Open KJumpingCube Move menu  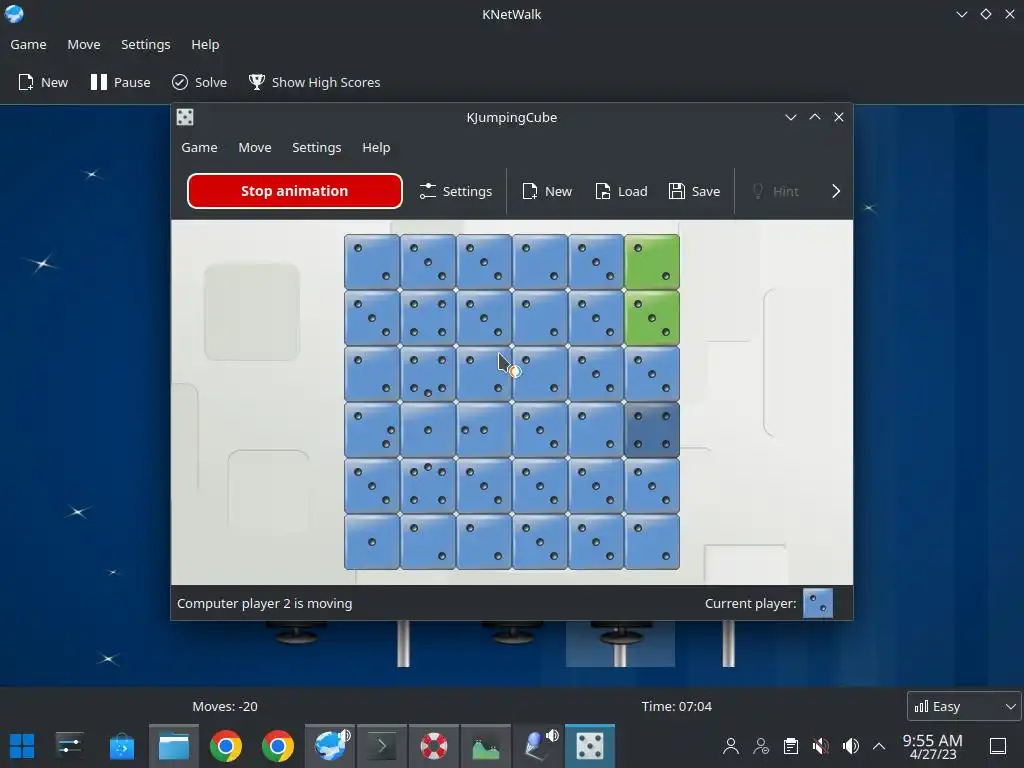coord(255,148)
